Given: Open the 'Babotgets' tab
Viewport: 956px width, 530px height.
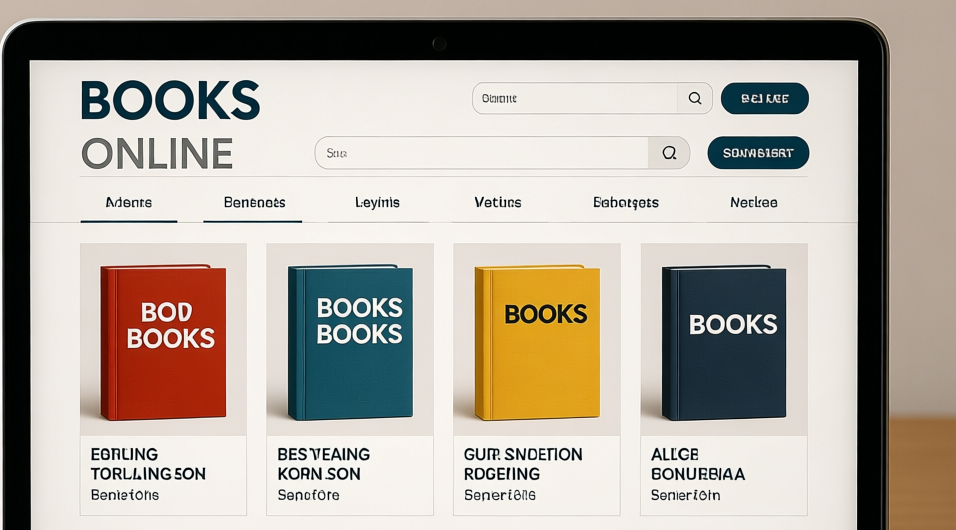Looking at the screenshot, I should coord(626,202).
